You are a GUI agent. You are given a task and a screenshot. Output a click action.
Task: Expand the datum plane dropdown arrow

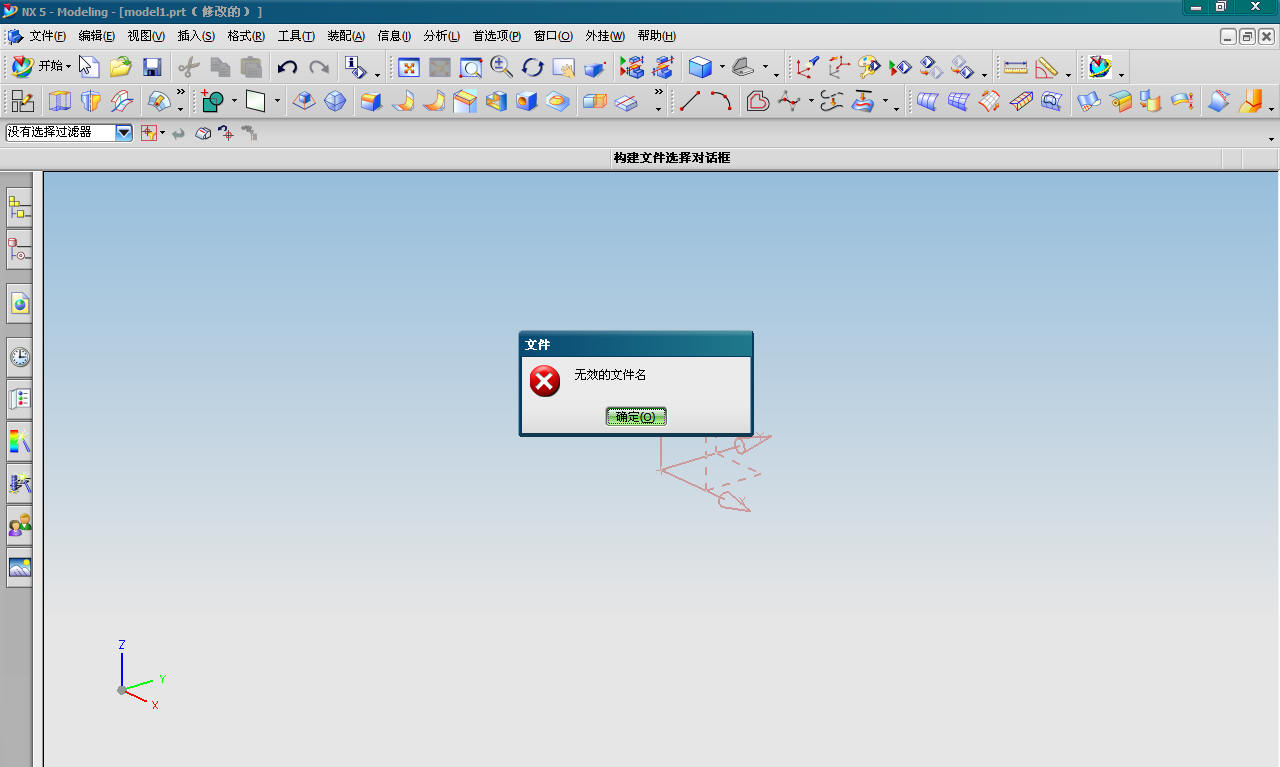click(277, 101)
